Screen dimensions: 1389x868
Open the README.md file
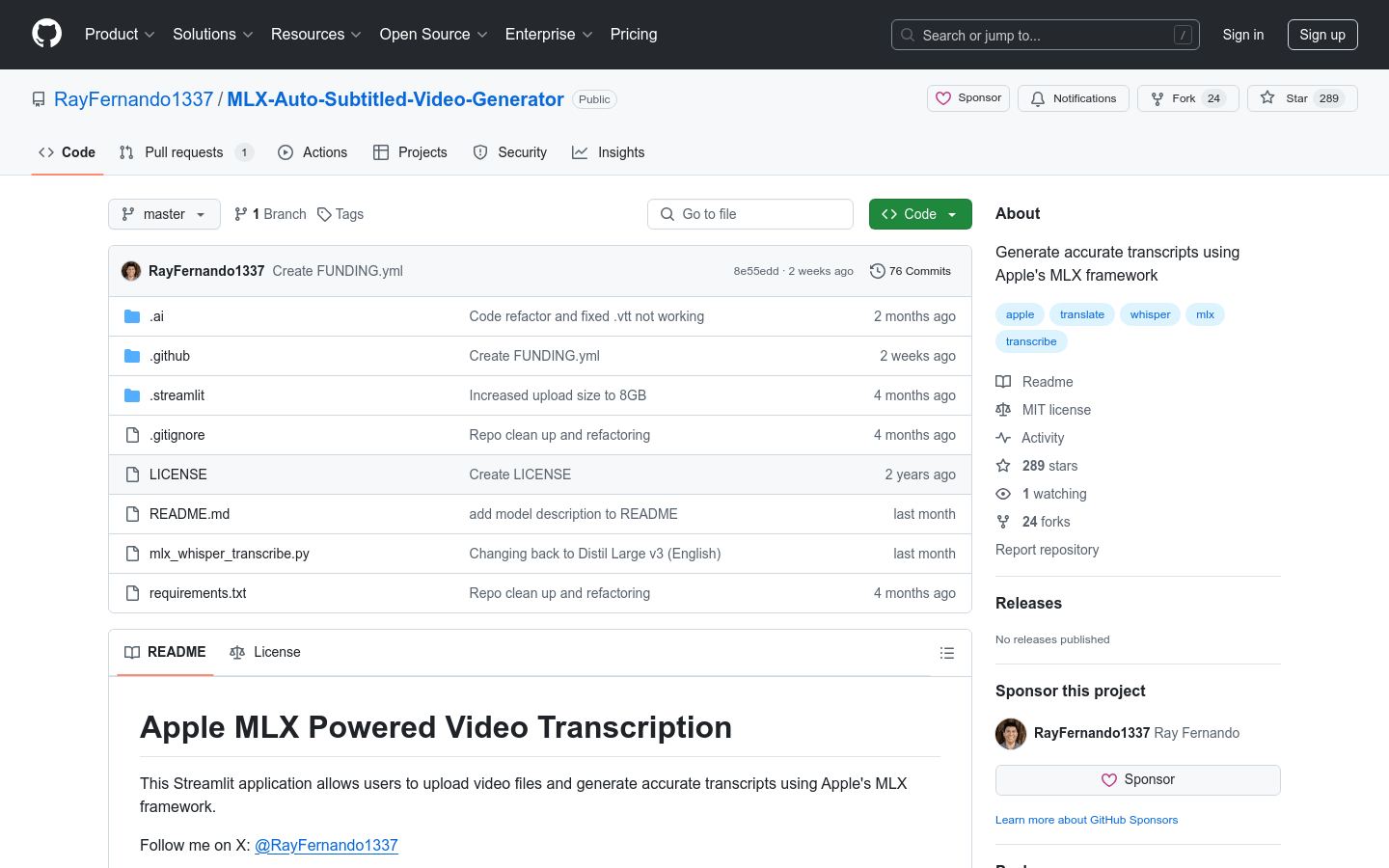click(189, 514)
